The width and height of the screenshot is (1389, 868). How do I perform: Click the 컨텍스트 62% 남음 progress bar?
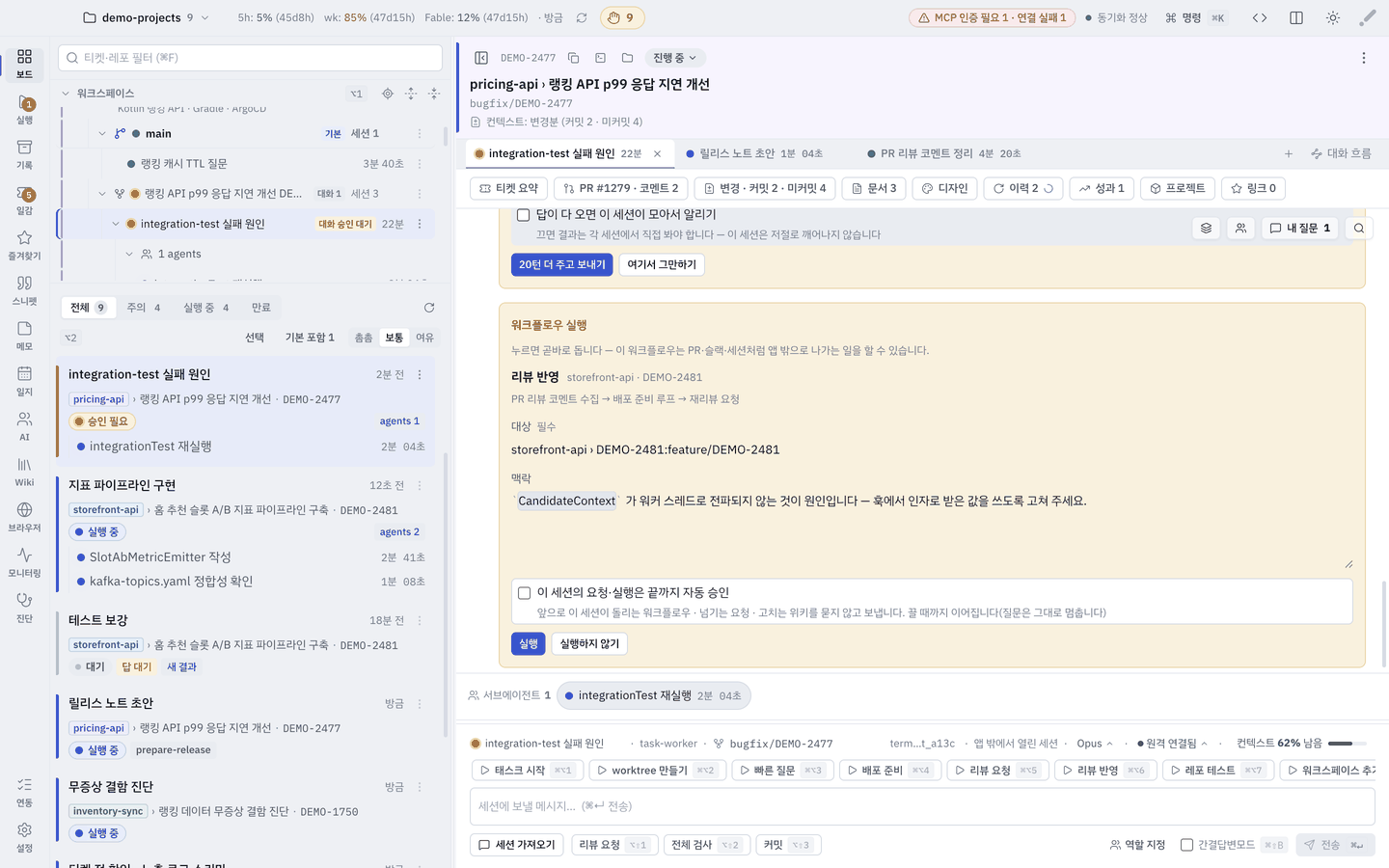click(1348, 744)
